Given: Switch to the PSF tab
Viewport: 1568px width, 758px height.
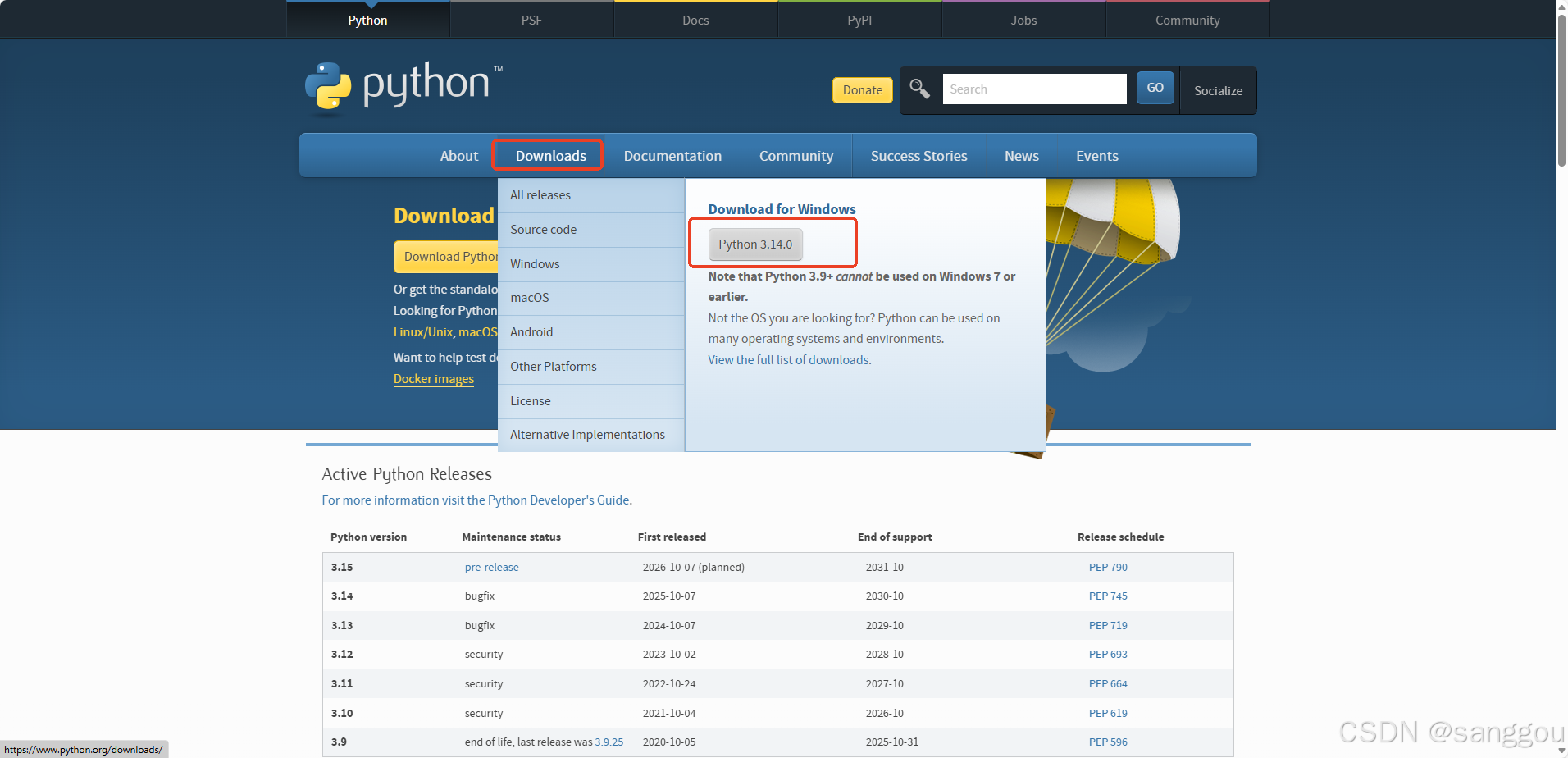Looking at the screenshot, I should pos(531,19).
